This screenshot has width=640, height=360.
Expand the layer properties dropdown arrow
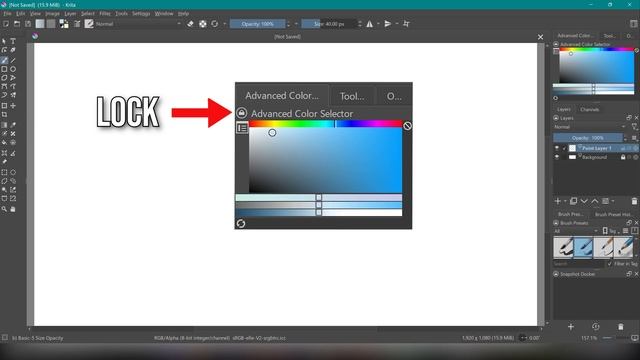click(613, 201)
